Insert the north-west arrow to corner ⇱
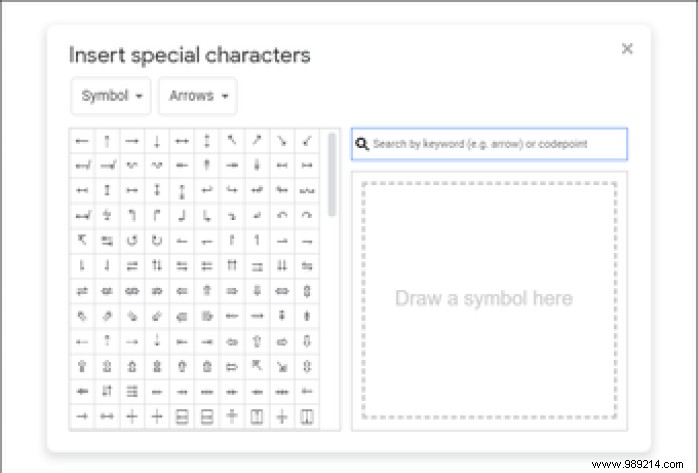This screenshot has height=473, width=698. point(257,367)
